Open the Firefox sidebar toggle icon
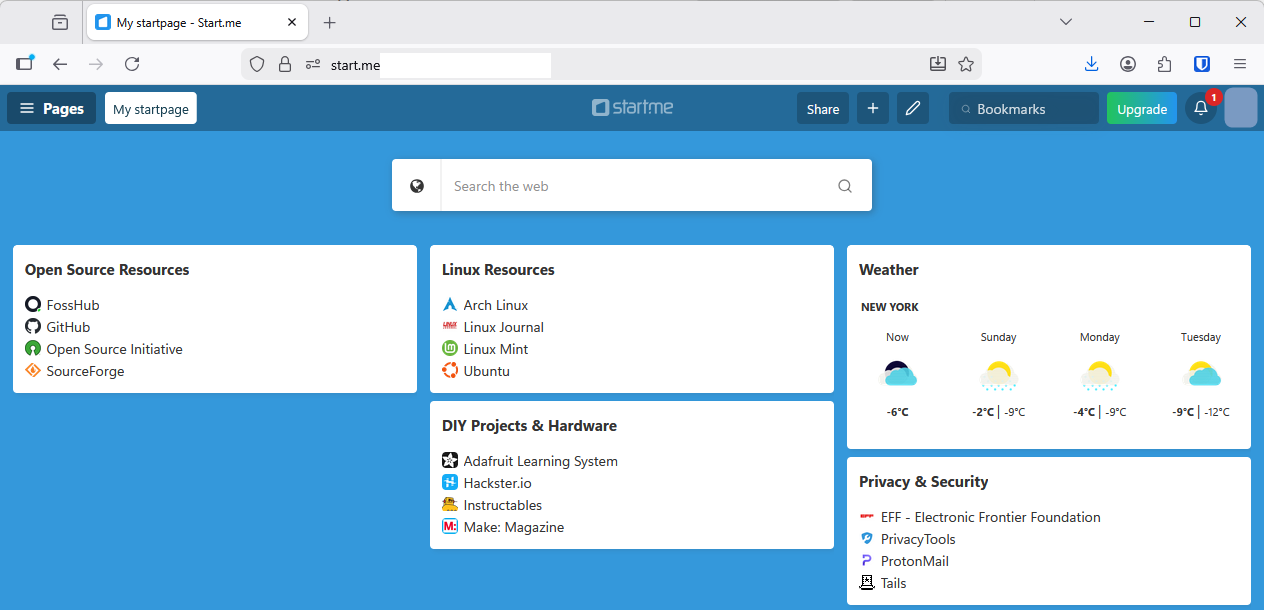The width and height of the screenshot is (1264, 610). (x=25, y=63)
